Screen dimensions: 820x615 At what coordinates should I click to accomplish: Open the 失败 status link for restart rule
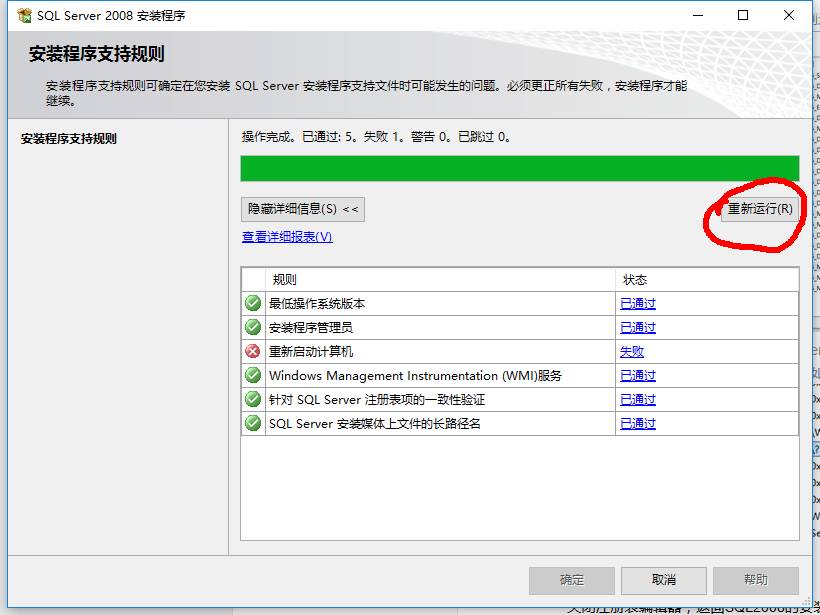[632, 352]
